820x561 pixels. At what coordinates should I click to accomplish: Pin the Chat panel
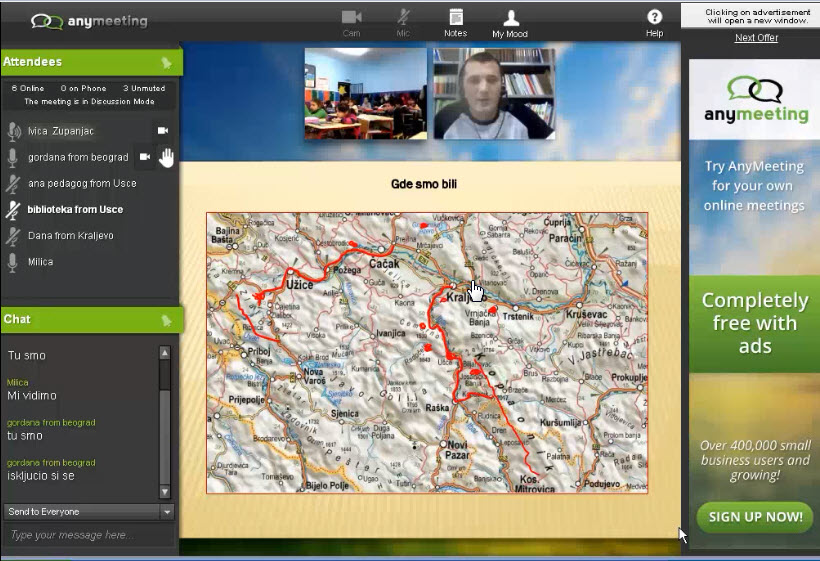pyautogui.click(x=166, y=320)
